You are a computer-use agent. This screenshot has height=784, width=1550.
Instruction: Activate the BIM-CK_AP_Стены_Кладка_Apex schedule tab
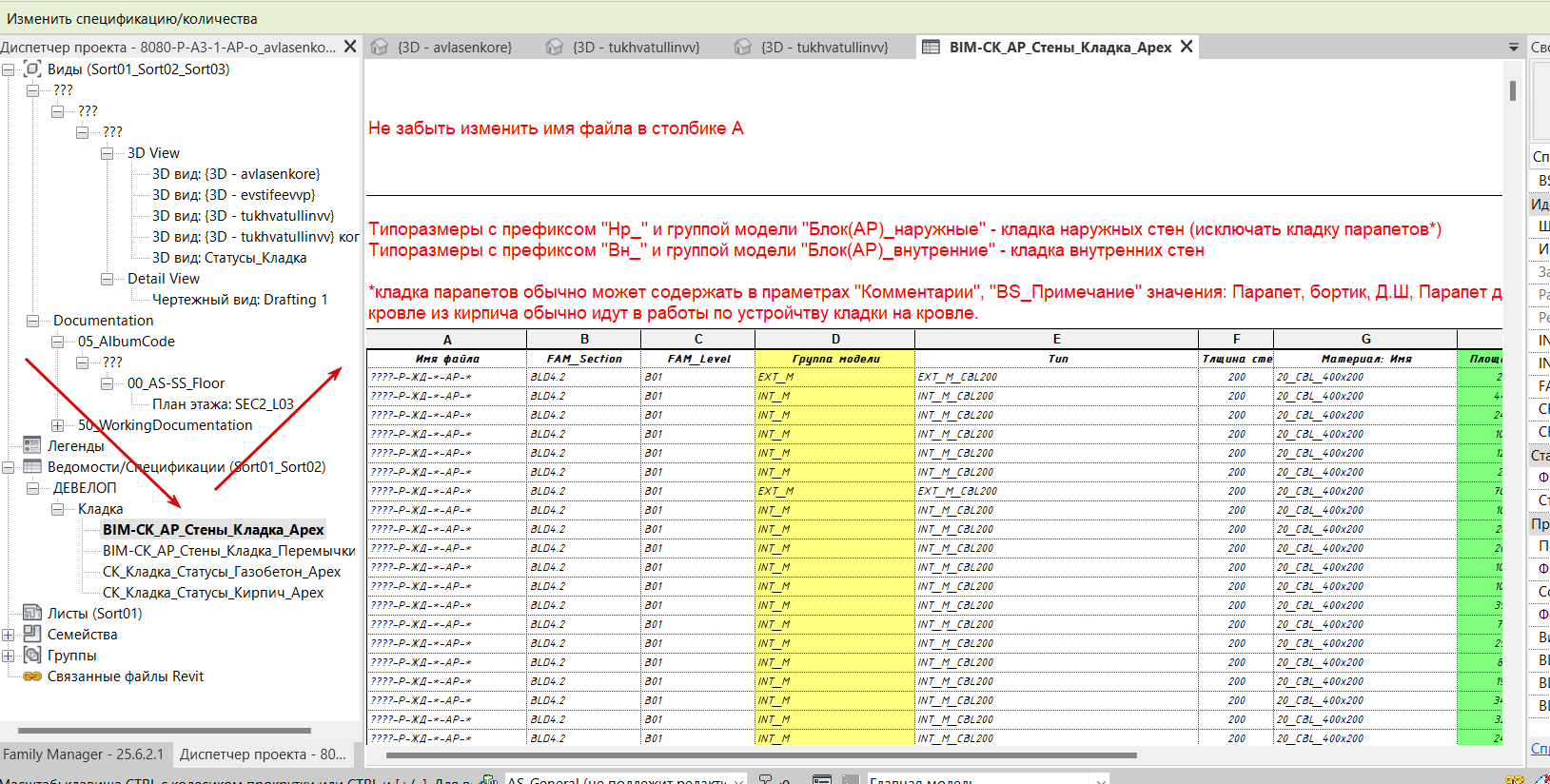pyautogui.click(x=1059, y=47)
